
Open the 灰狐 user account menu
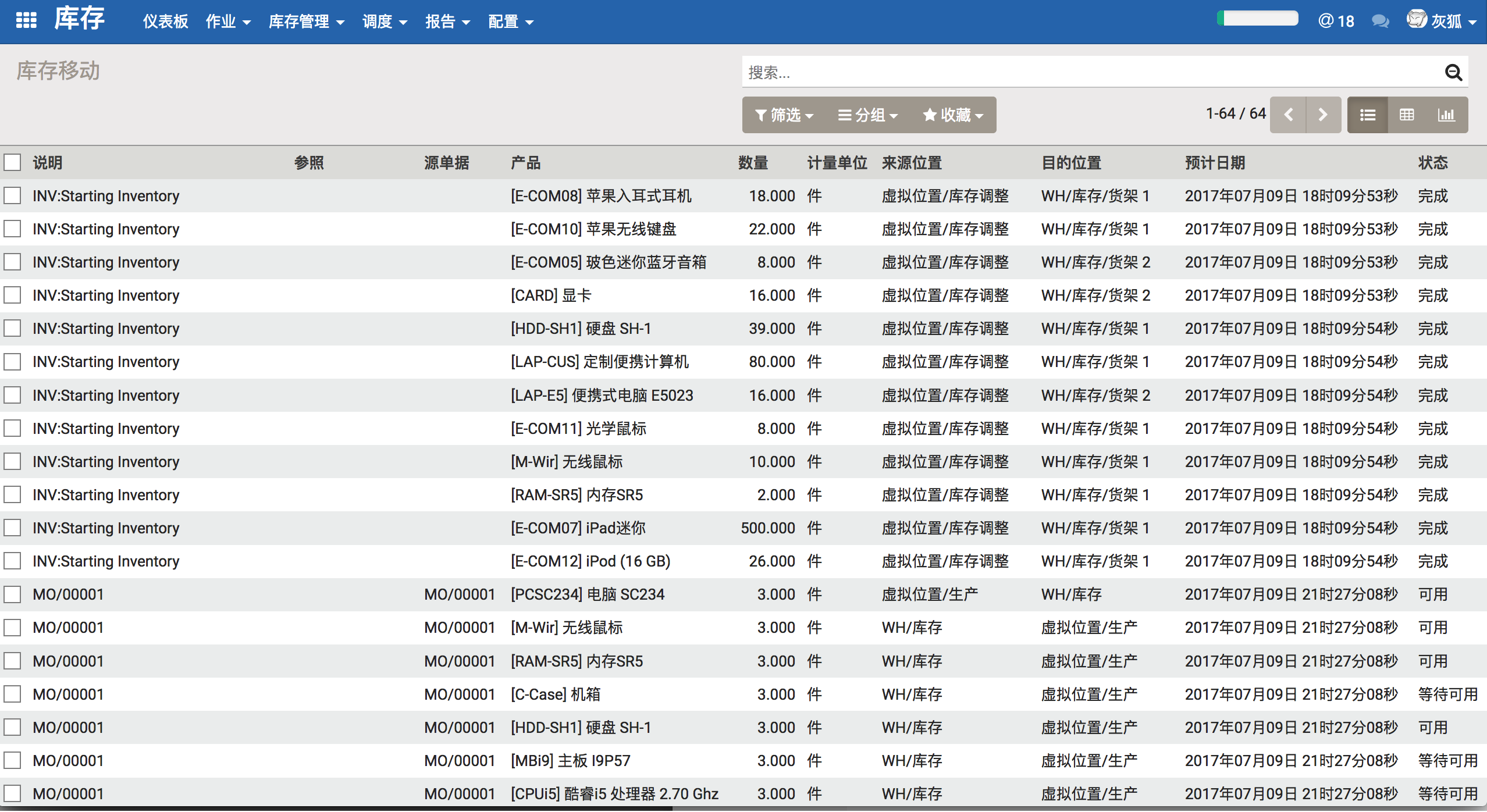point(1443,22)
